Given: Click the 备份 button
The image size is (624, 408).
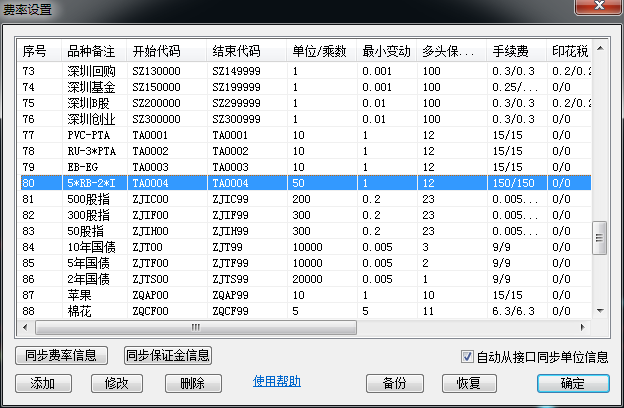Looking at the screenshot, I should [x=394, y=383].
